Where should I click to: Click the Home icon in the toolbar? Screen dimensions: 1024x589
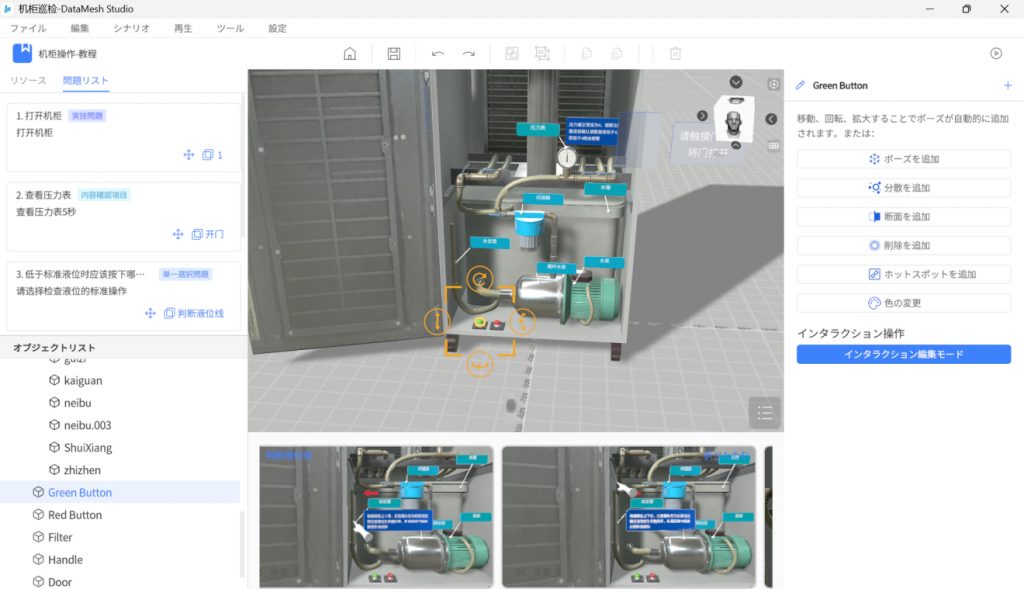click(x=350, y=54)
